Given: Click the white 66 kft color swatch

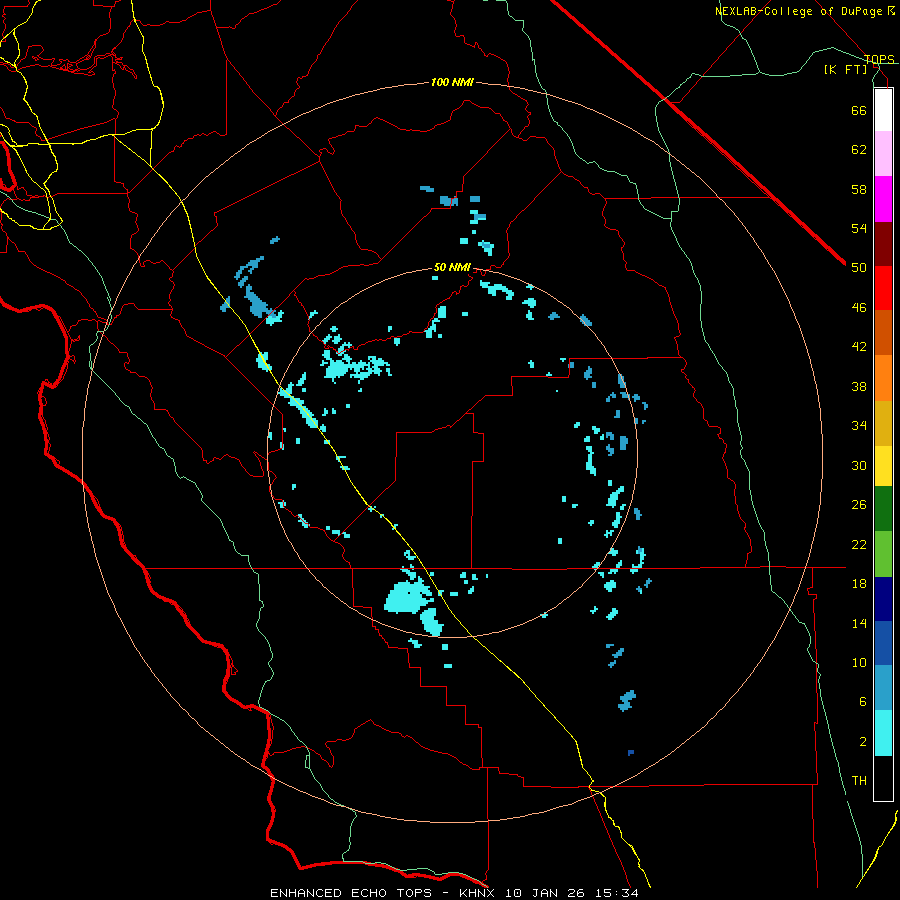Looking at the screenshot, I should pyautogui.click(x=883, y=110).
